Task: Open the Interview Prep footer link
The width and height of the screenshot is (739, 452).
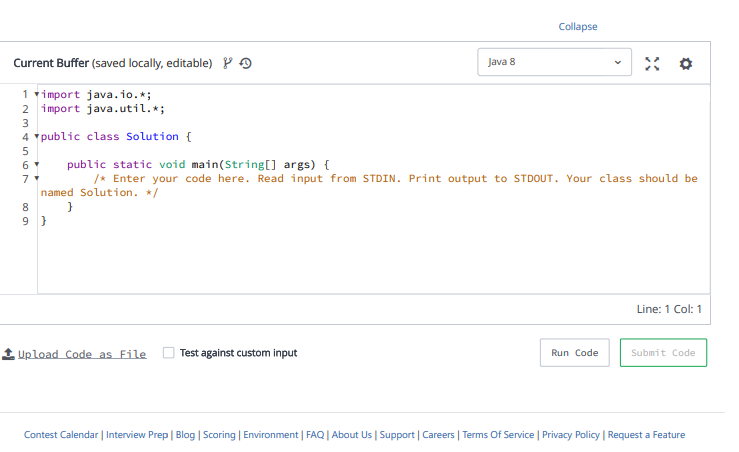Action: click(x=137, y=435)
